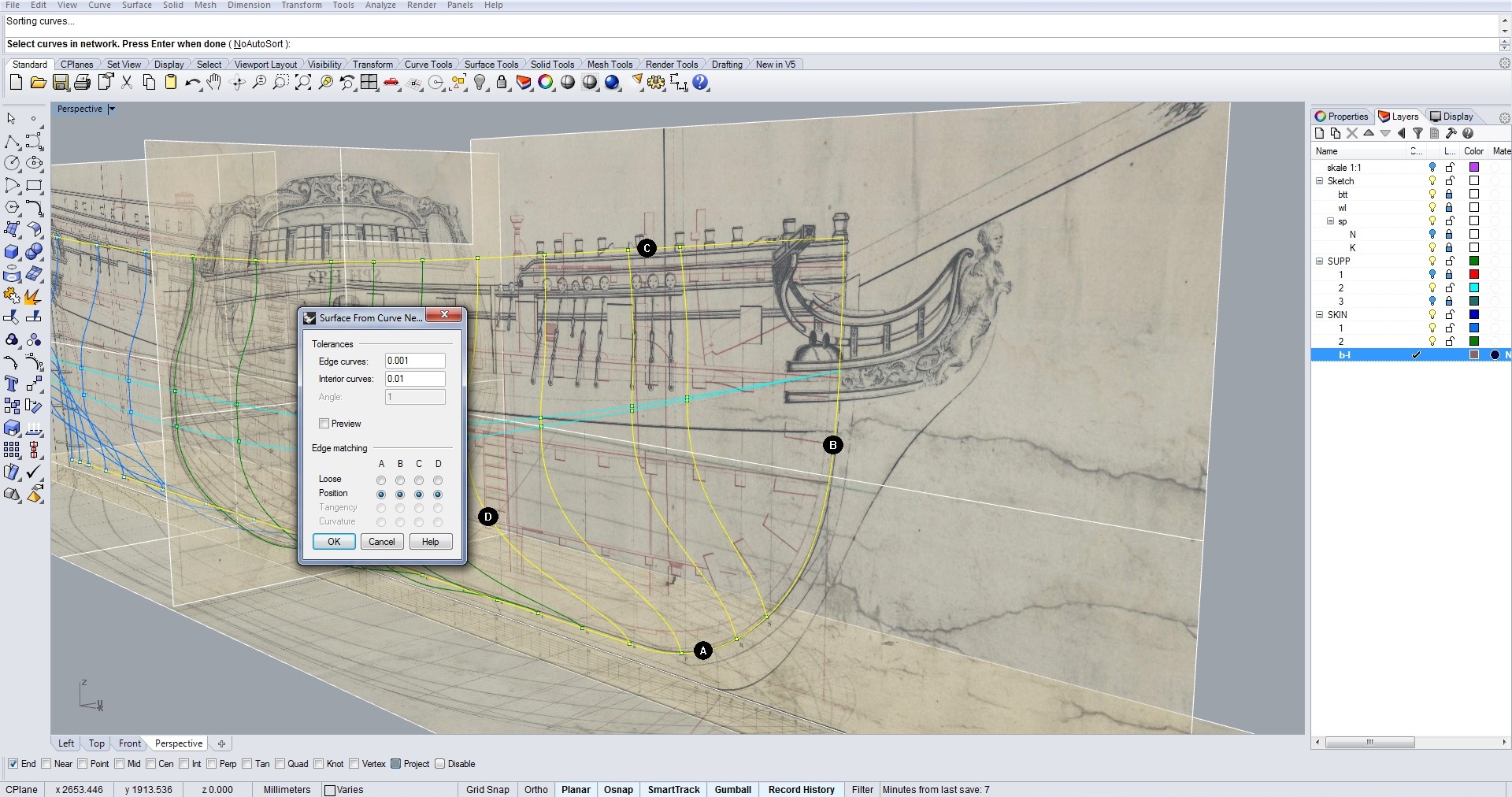Click the Zoom Extents toolbar icon
Screen dimensions: 1512x797
(x=303, y=83)
